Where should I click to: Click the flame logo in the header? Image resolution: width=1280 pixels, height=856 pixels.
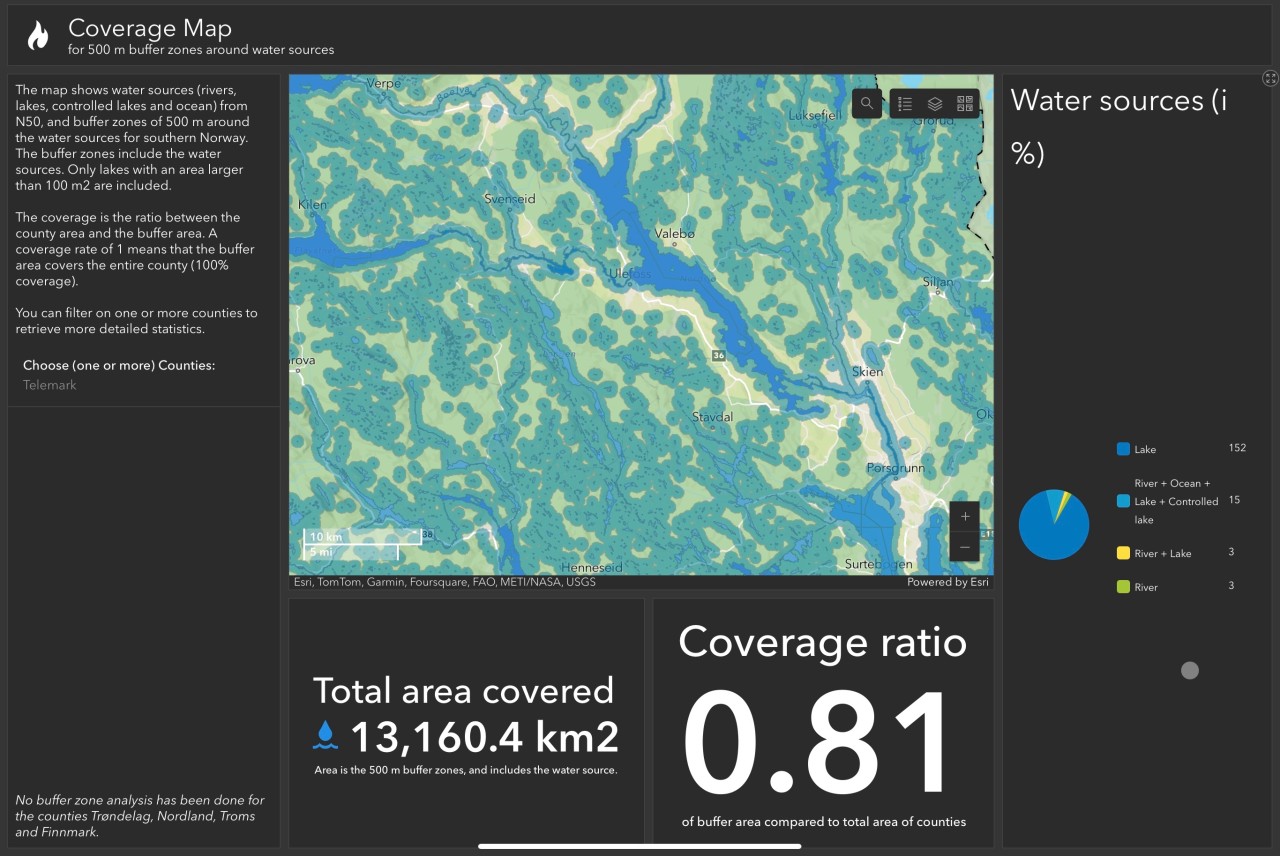tap(38, 36)
